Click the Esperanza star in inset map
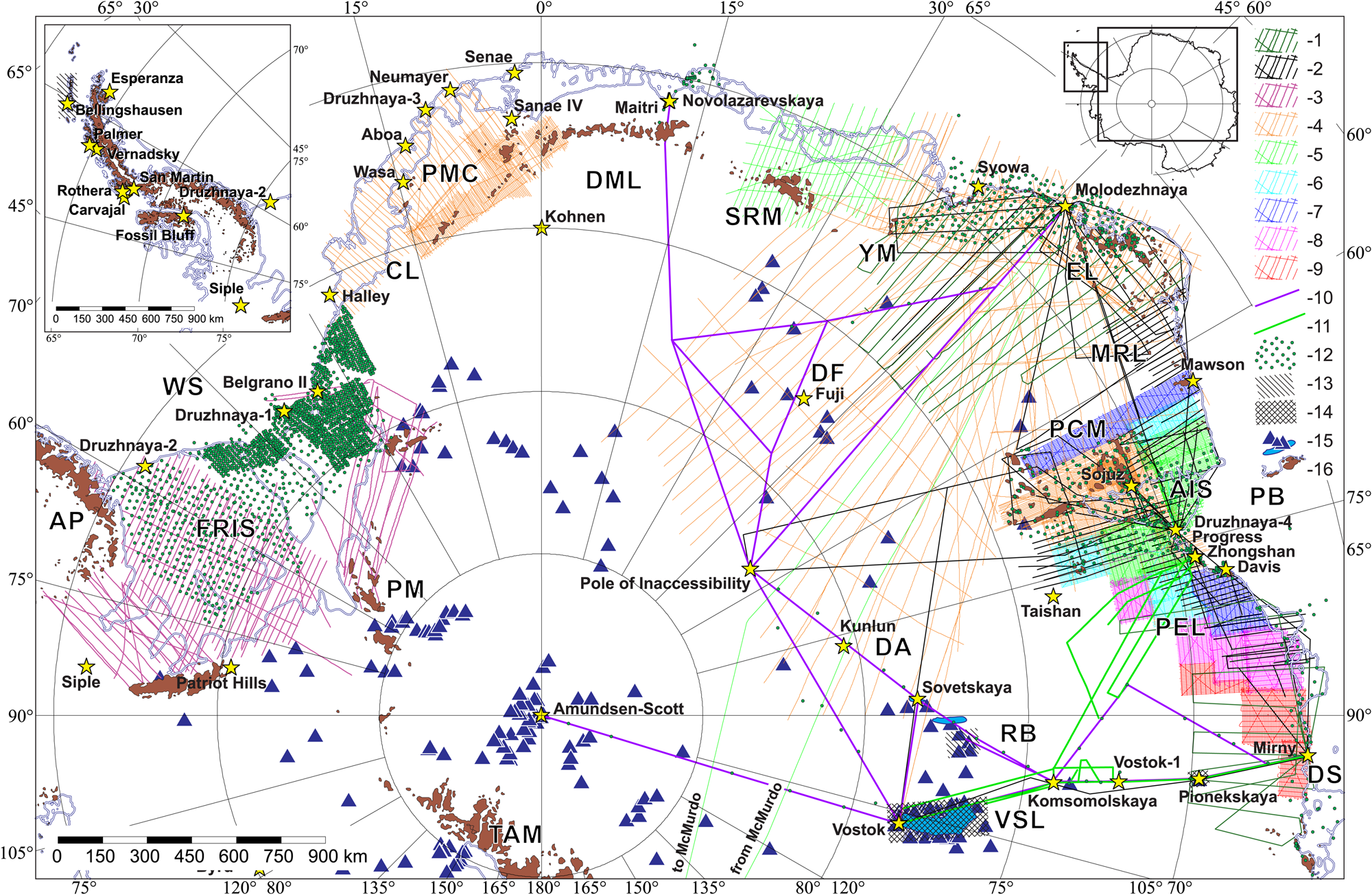 109,91
